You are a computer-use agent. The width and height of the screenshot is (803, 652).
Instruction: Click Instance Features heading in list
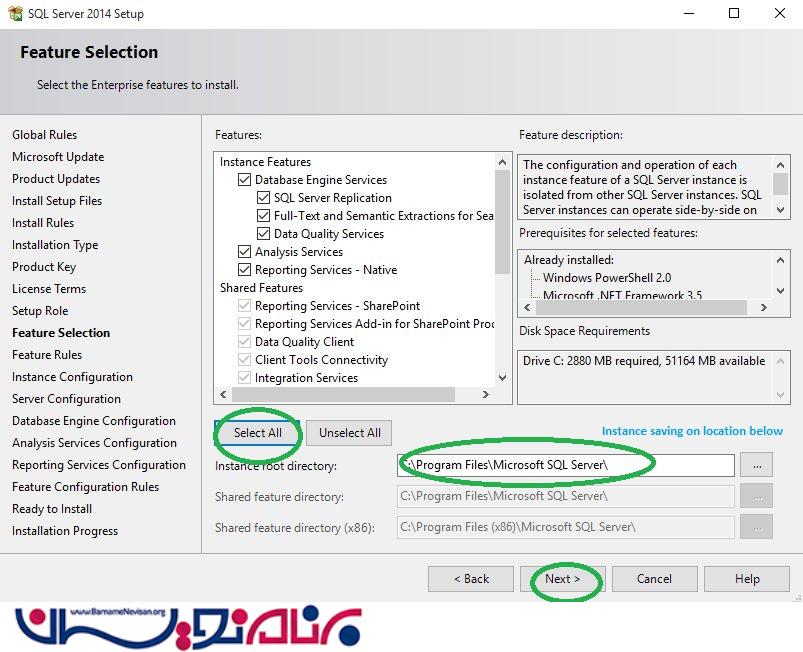tap(265, 162)
